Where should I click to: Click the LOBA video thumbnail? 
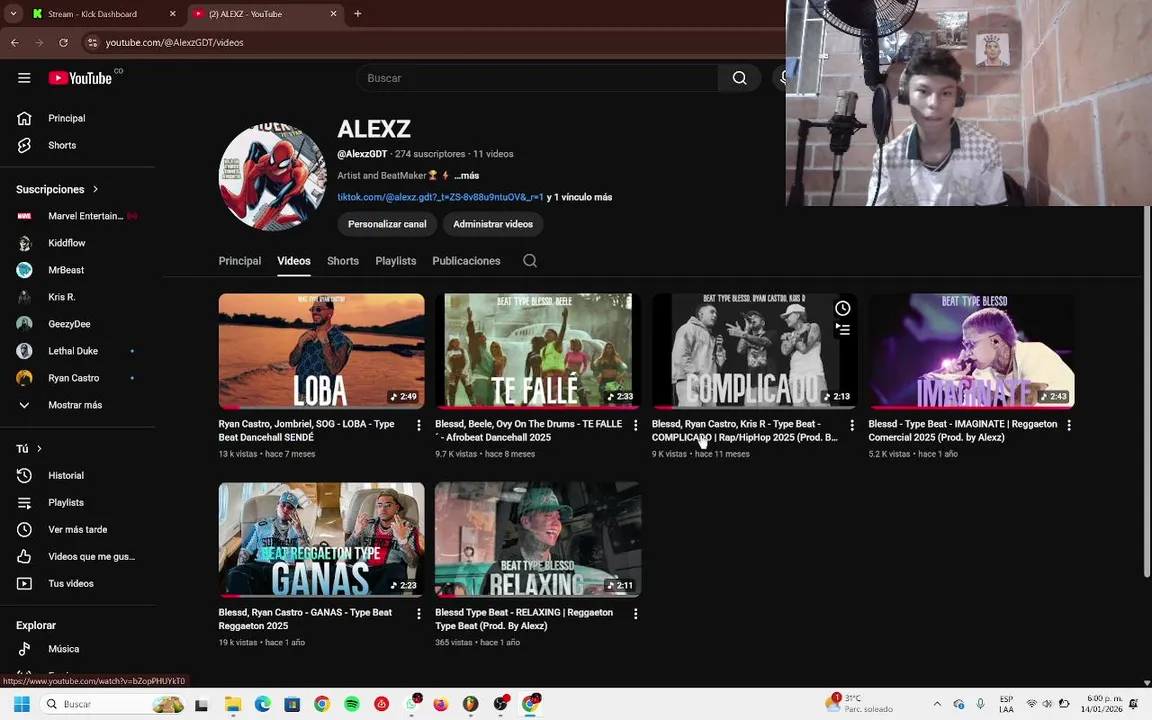(321, 351)
